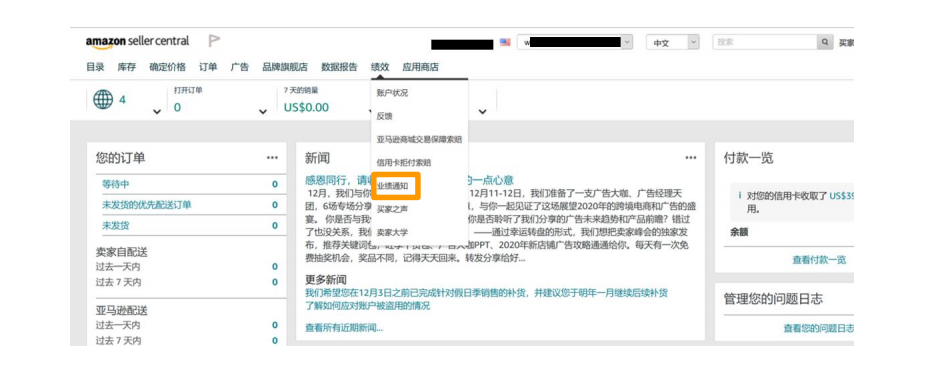Image resolution: width=939 pixels, height=384 pixels.
Task: Open the 数据报告 menu
Action: 339,67
